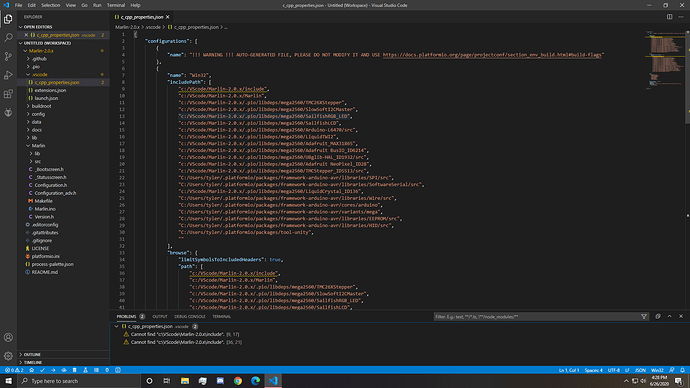Click the errors and warnings status indicator

[x=14, y=370]
